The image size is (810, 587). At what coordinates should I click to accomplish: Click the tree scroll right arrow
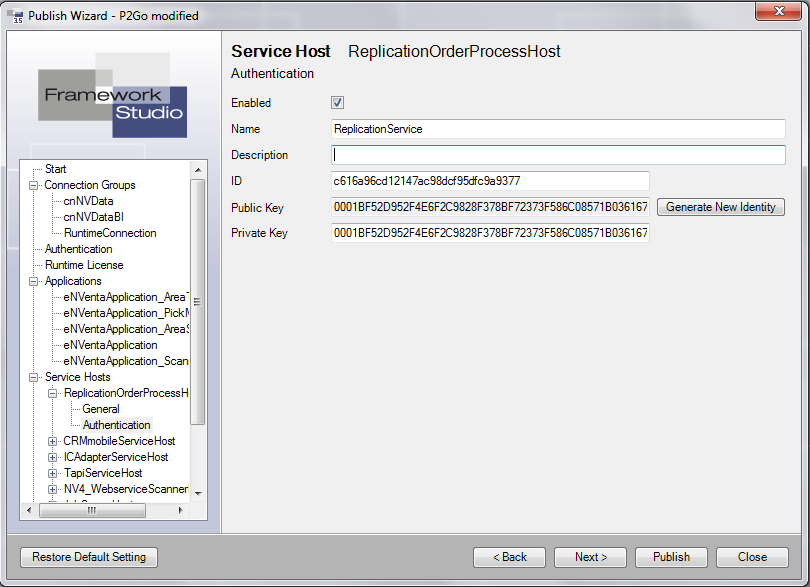(180, 511)
